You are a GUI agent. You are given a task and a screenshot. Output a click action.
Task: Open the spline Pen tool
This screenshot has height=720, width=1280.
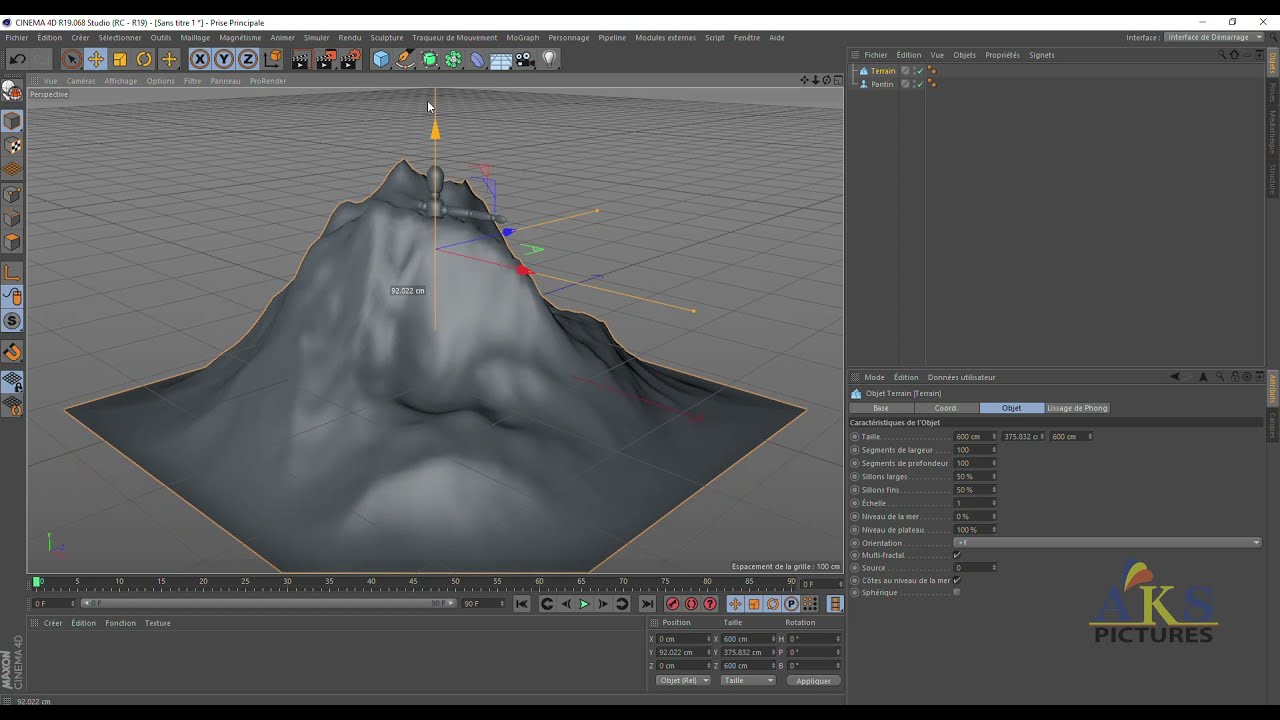[x=405, y=59]
